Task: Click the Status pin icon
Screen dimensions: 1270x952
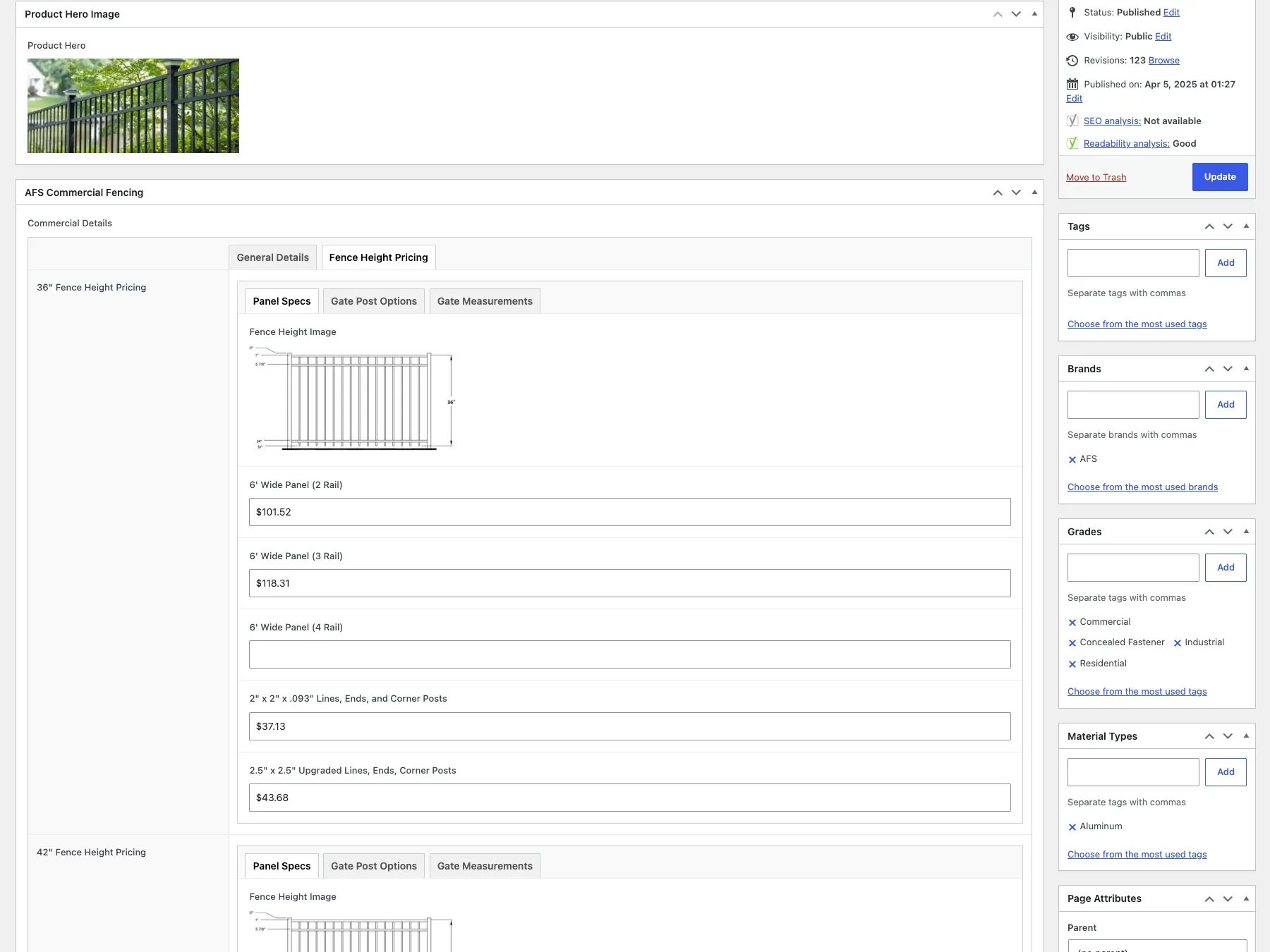Action: (x=1072, y=13)
